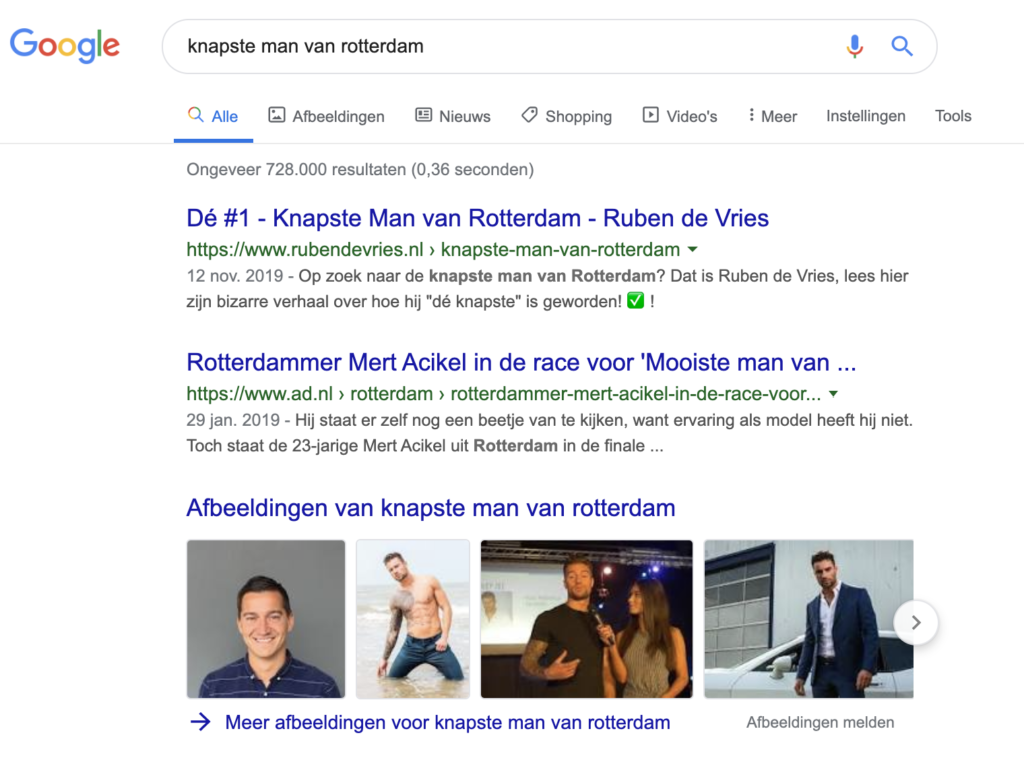Viewport: 1024px width, 760px height.
Task: Open 'Rotterdammer Mert Acikel in de race' result
Action: point(521,362)
